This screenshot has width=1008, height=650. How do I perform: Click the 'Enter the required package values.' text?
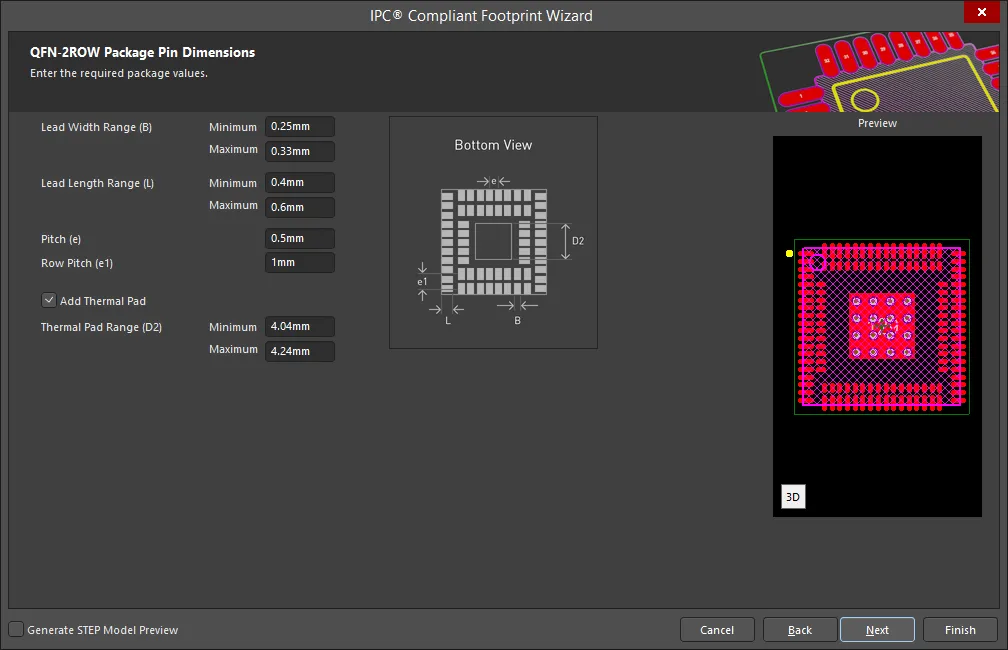(x=119, y=73)
